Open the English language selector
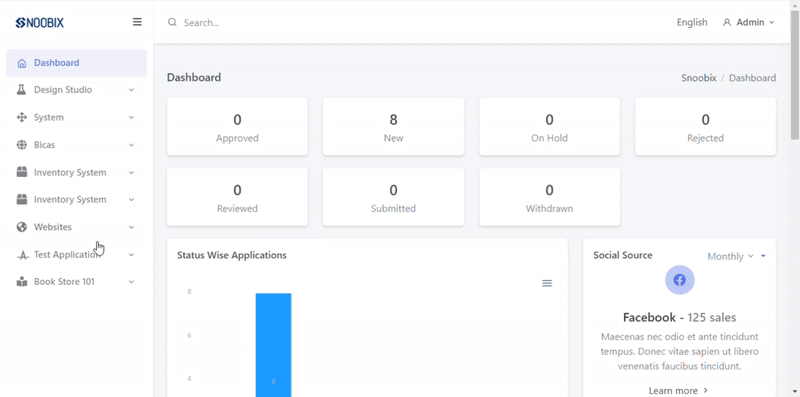Screen dimensions: 800x397 pyautogui.click(x=692, y=22)
